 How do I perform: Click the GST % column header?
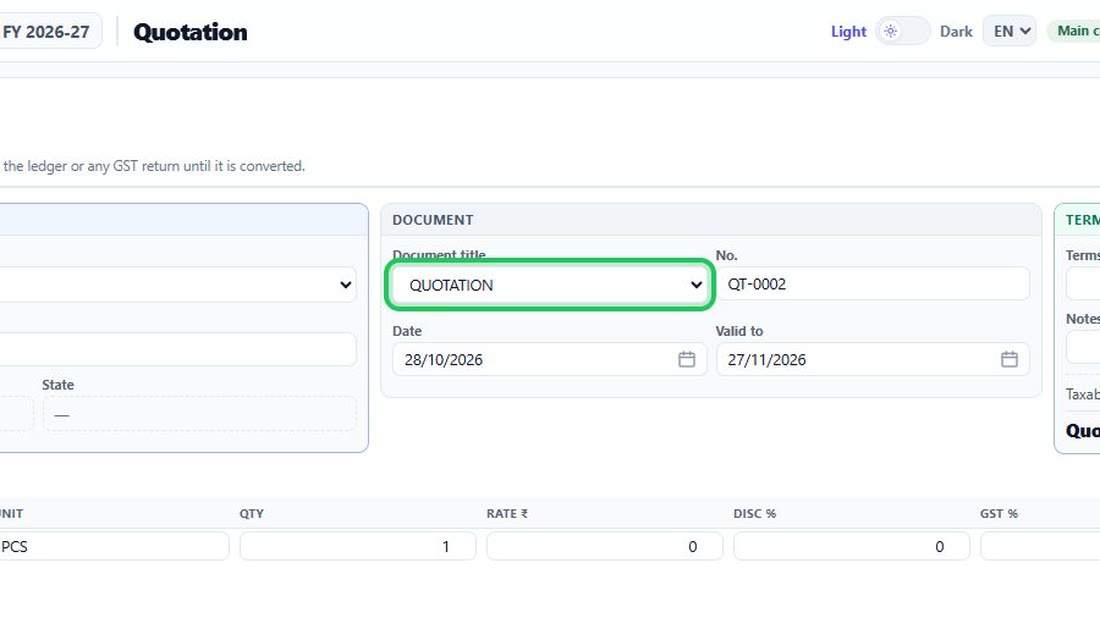[x=999, y=513]
